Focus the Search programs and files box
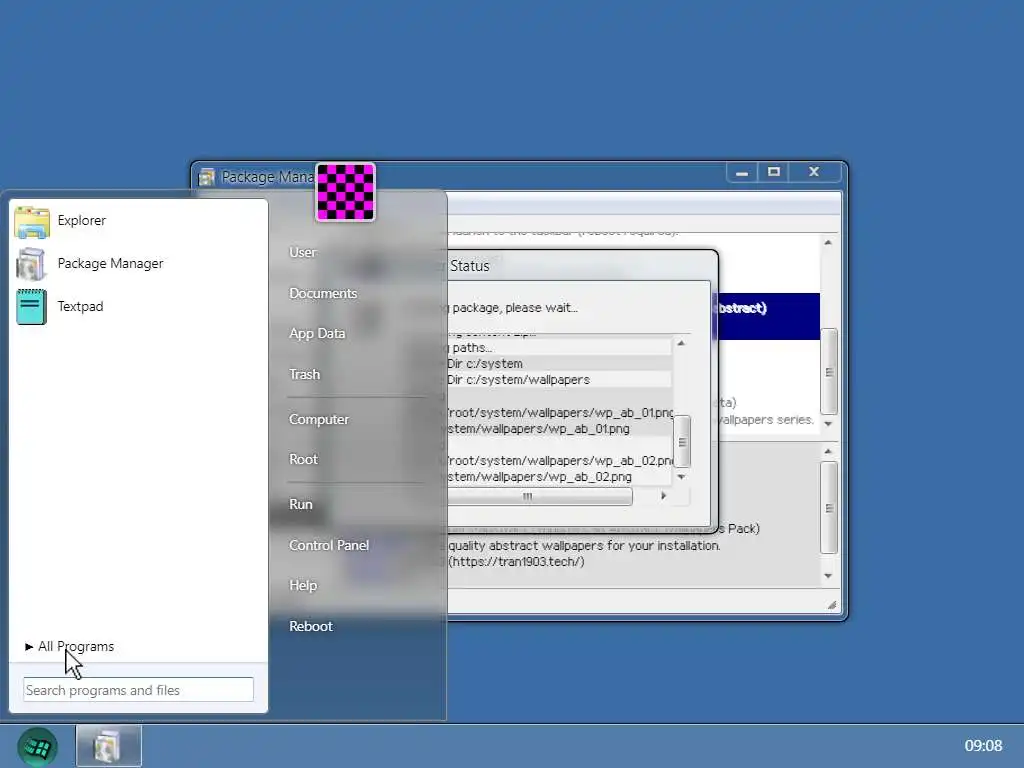The image size is (1024, 768). coord(138,690)
